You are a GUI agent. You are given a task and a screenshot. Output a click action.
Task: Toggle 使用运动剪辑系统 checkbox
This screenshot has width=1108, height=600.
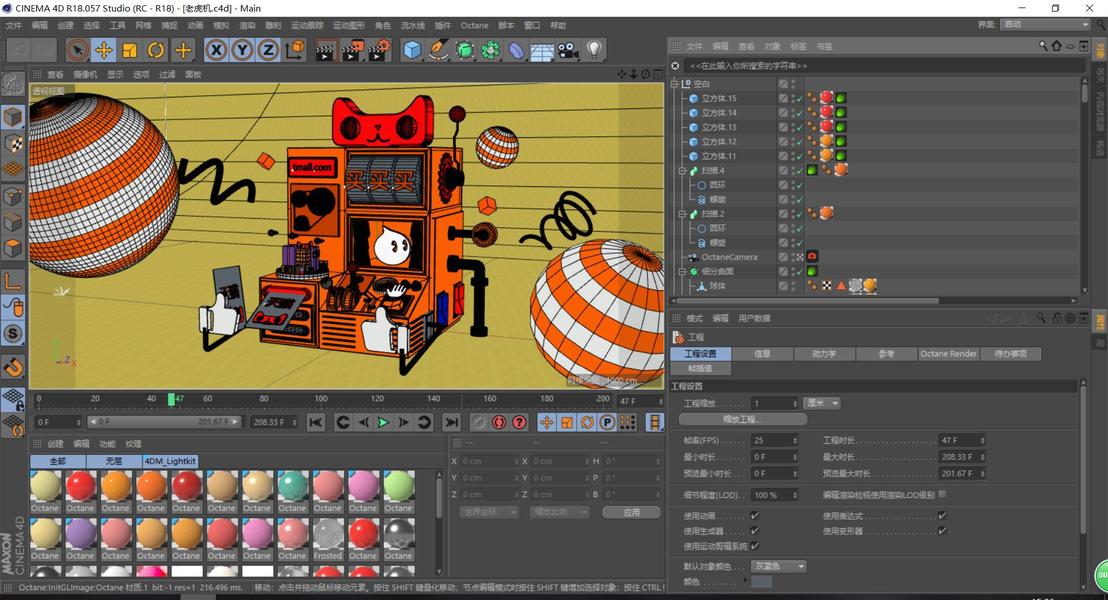754,546
